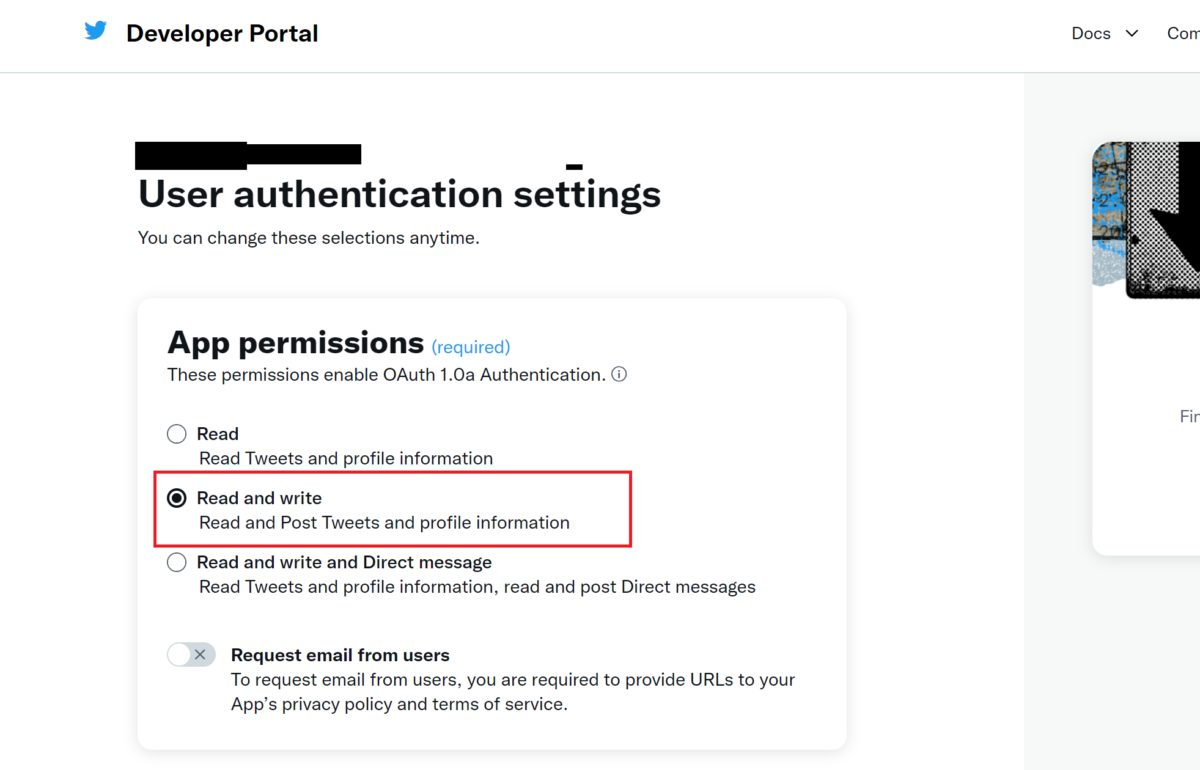Select the Read permission radio button

[x=176, y=433]
